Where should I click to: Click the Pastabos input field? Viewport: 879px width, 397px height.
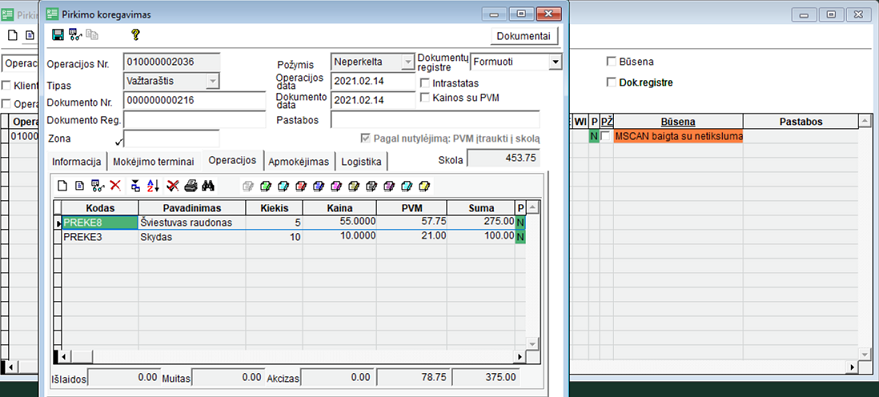[x=435, y=120]
